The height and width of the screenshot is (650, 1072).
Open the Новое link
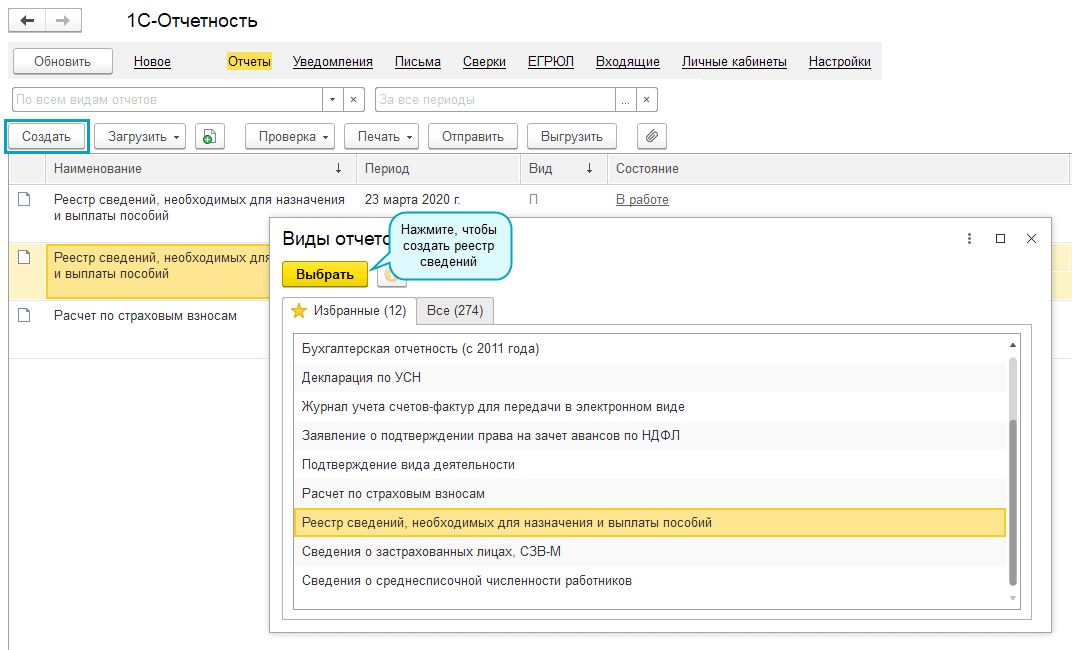tap(152, 62)
